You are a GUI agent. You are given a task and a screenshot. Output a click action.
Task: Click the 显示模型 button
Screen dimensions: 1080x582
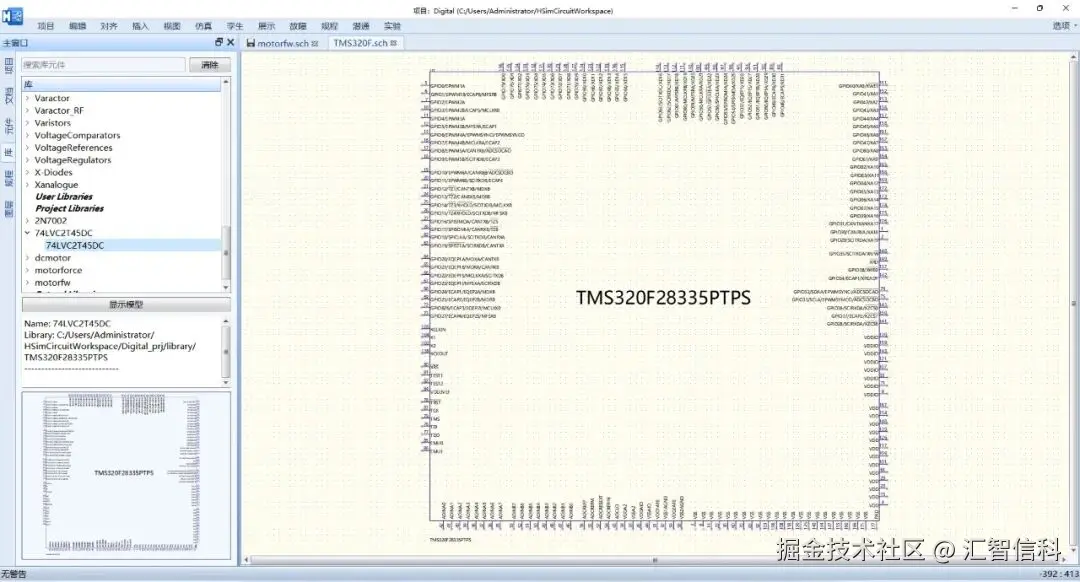126,304
